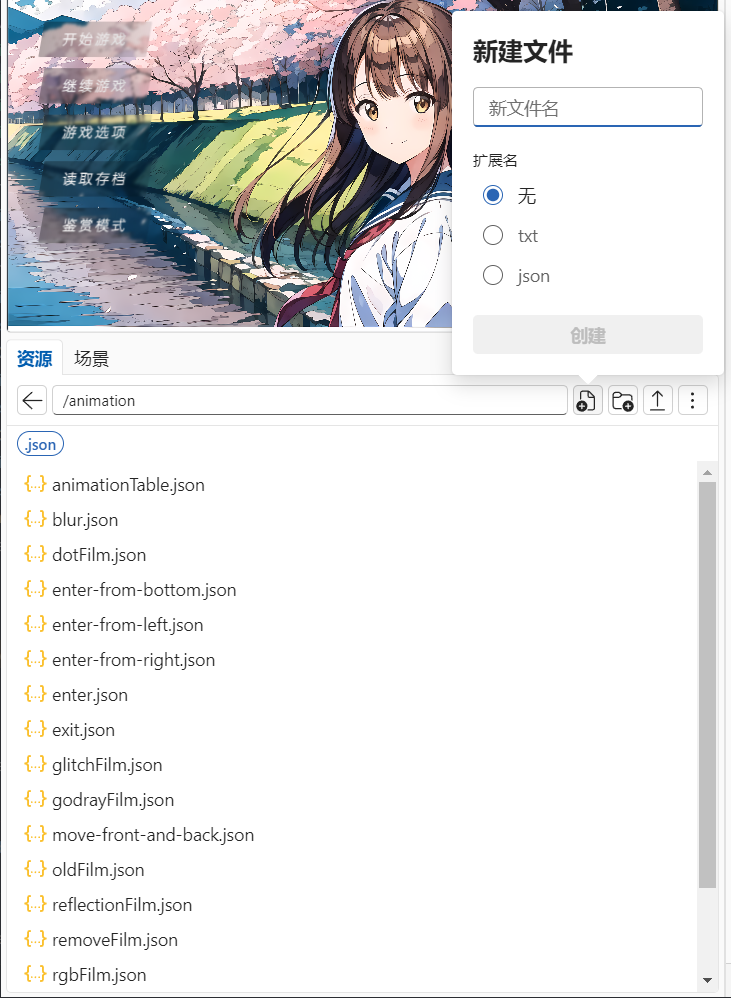Click the 鉴赏模式 menu item in preview
Viewport: 731px width, 998px height.
point(94,225)
